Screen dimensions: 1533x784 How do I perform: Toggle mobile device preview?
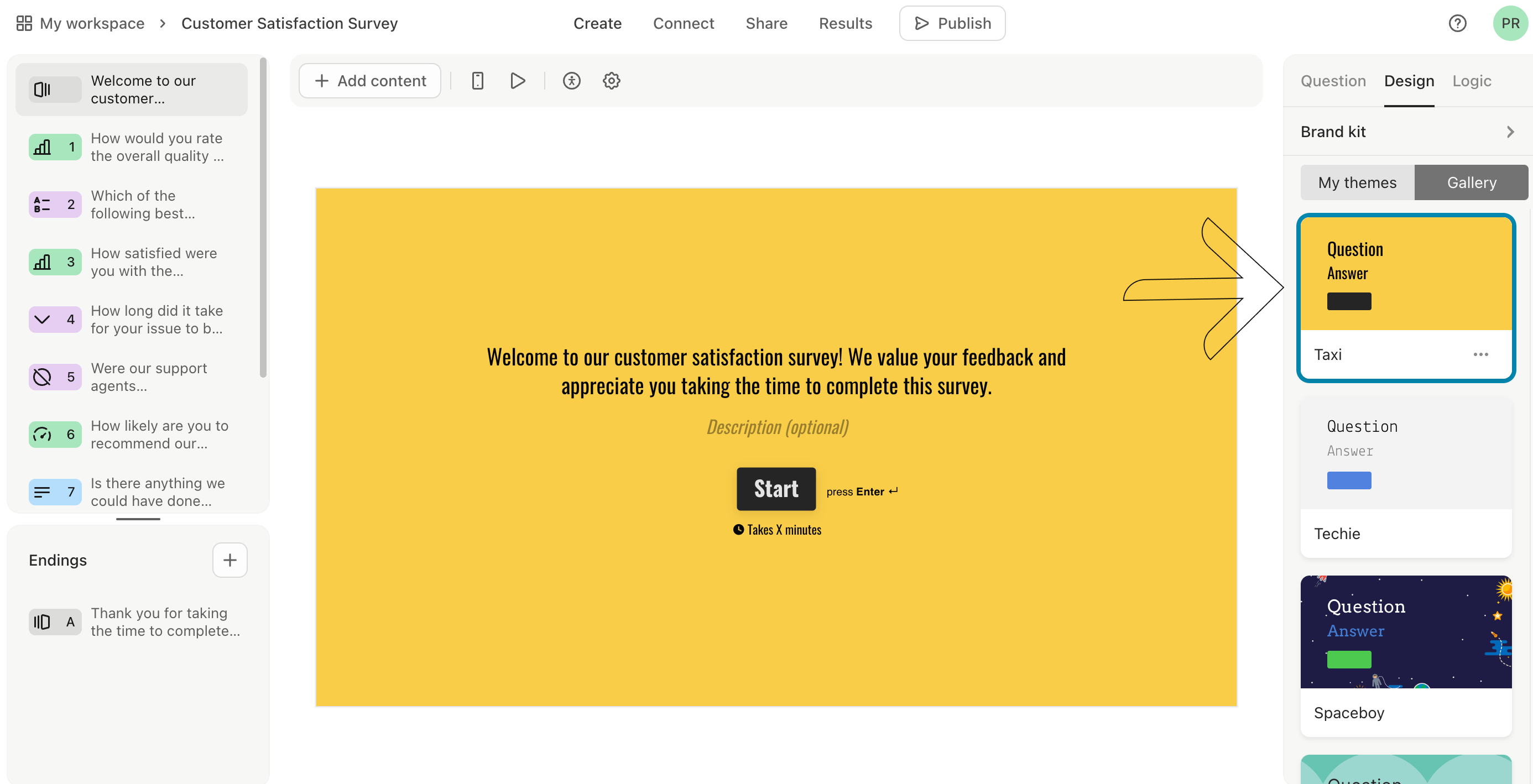477,80
